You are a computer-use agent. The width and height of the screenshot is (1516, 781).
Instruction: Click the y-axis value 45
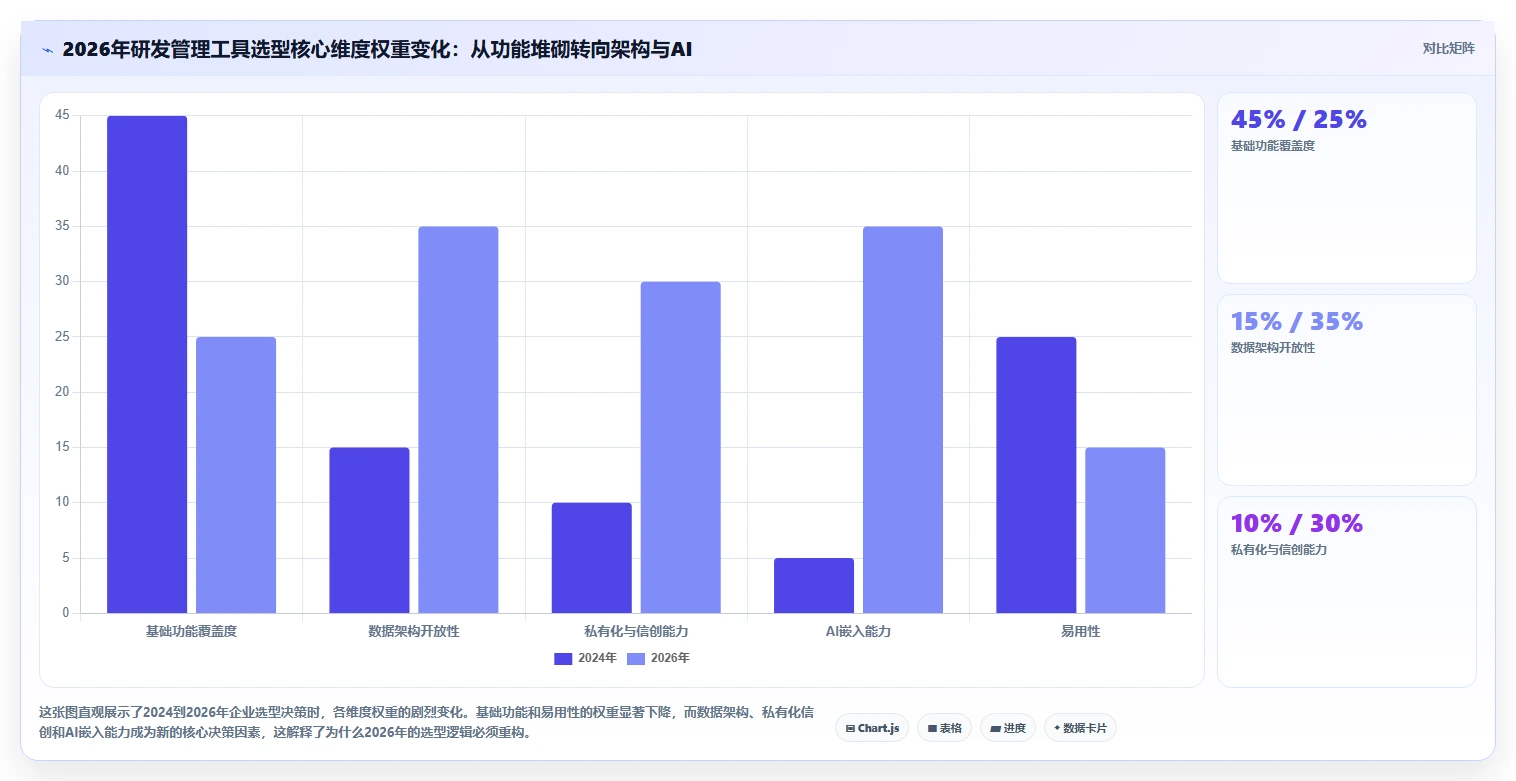63,116
